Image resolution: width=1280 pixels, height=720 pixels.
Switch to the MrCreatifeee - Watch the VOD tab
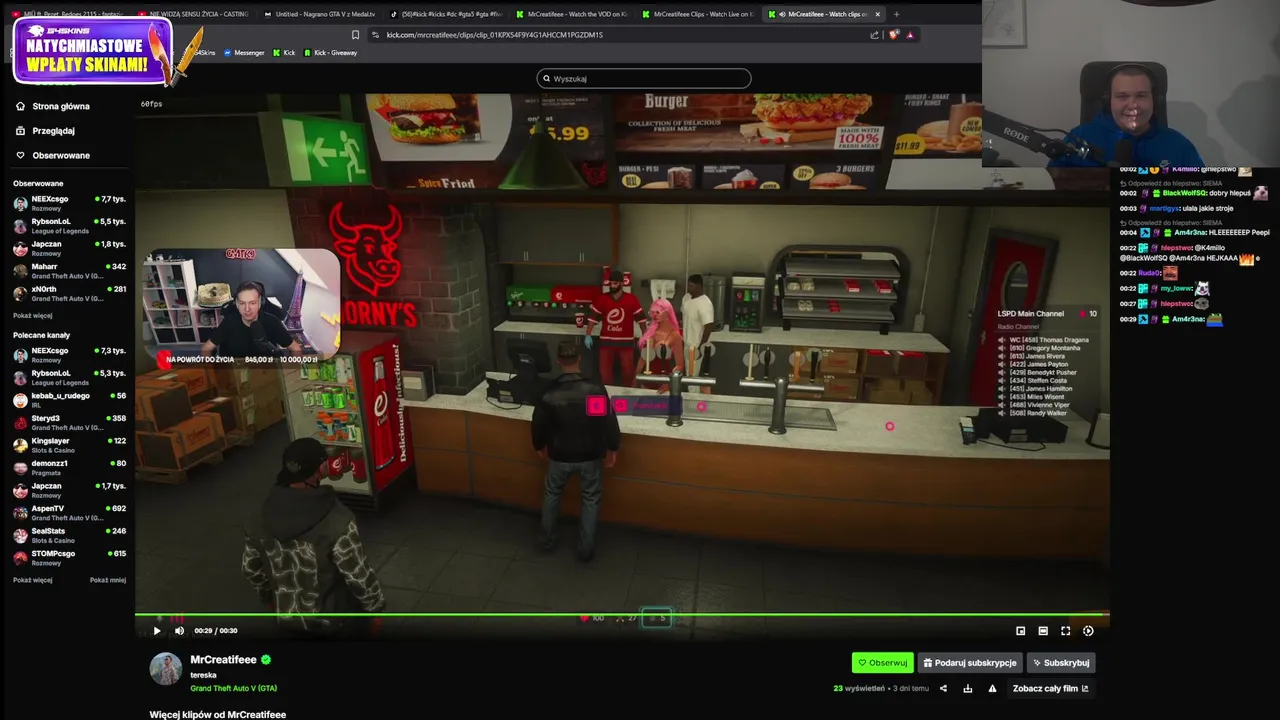point(570,14)
